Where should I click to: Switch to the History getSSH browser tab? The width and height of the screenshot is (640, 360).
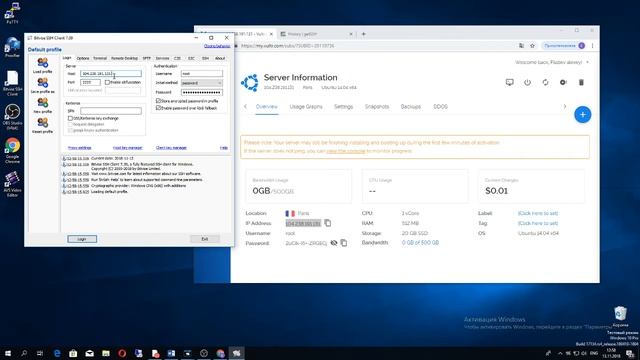tap(316, 34)
